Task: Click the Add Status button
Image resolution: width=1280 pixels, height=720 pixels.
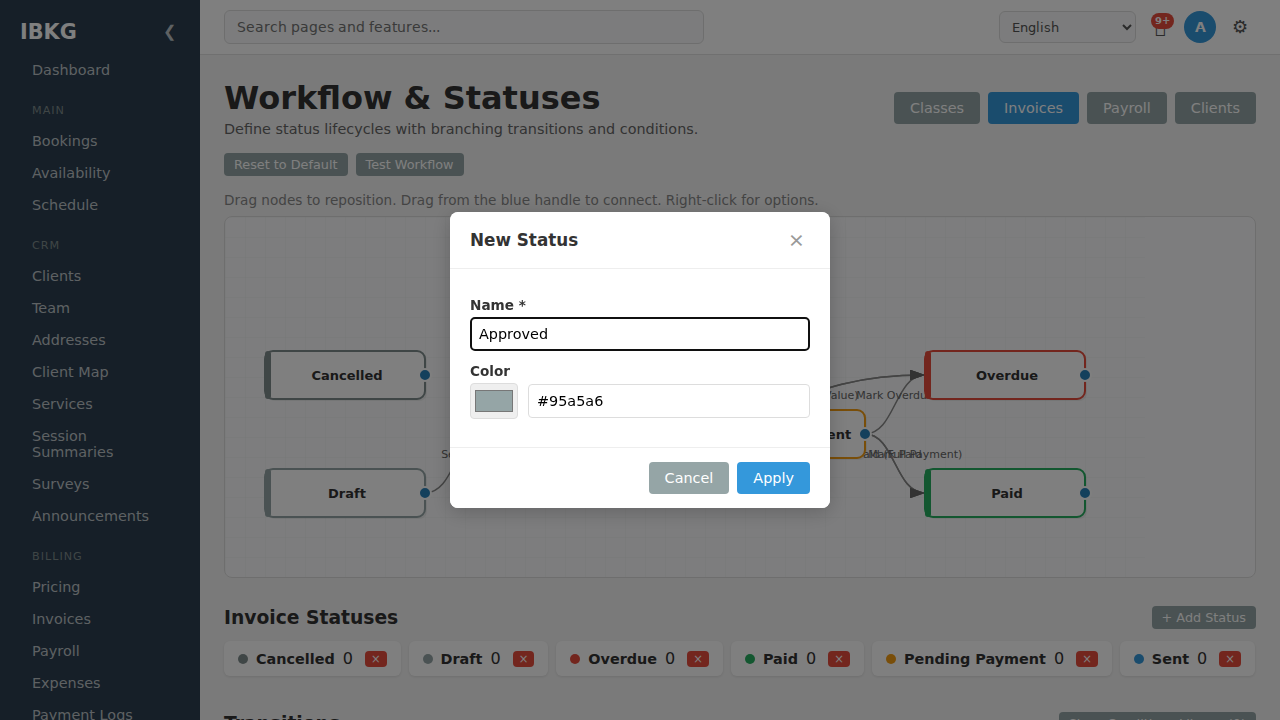Action: (x=1204, y=618)
